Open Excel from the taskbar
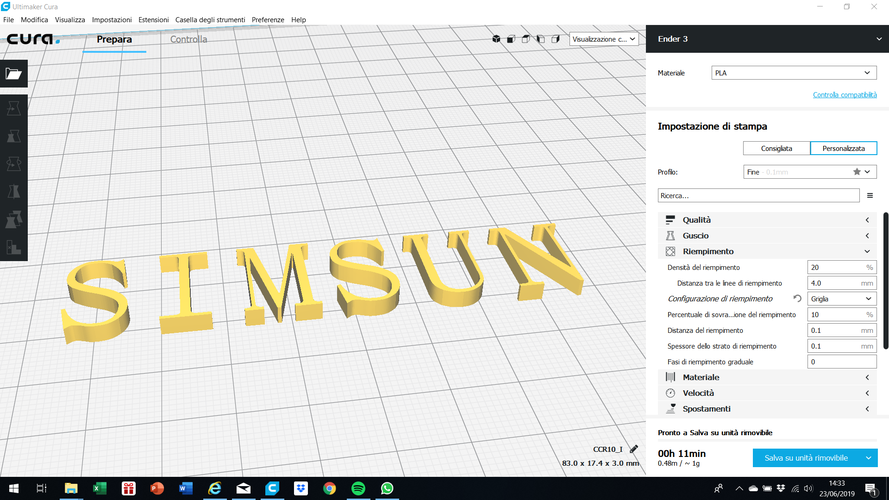The height and width of the screenshot is (500, 889). [100, 488]
